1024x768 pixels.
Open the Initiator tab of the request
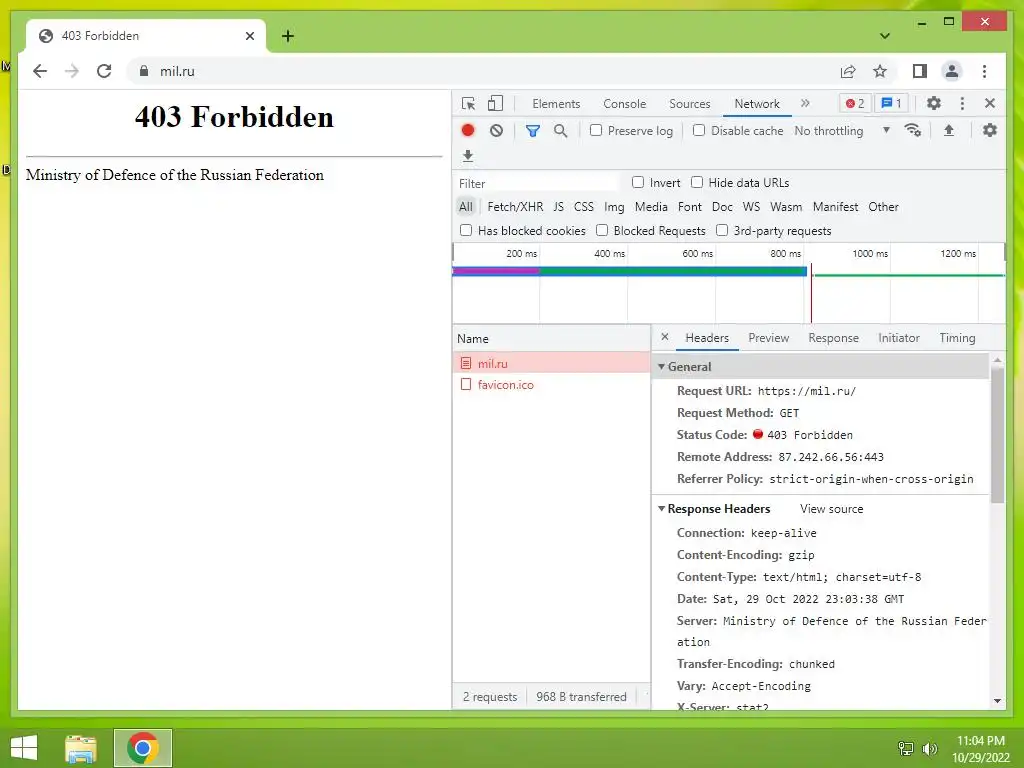899,338
